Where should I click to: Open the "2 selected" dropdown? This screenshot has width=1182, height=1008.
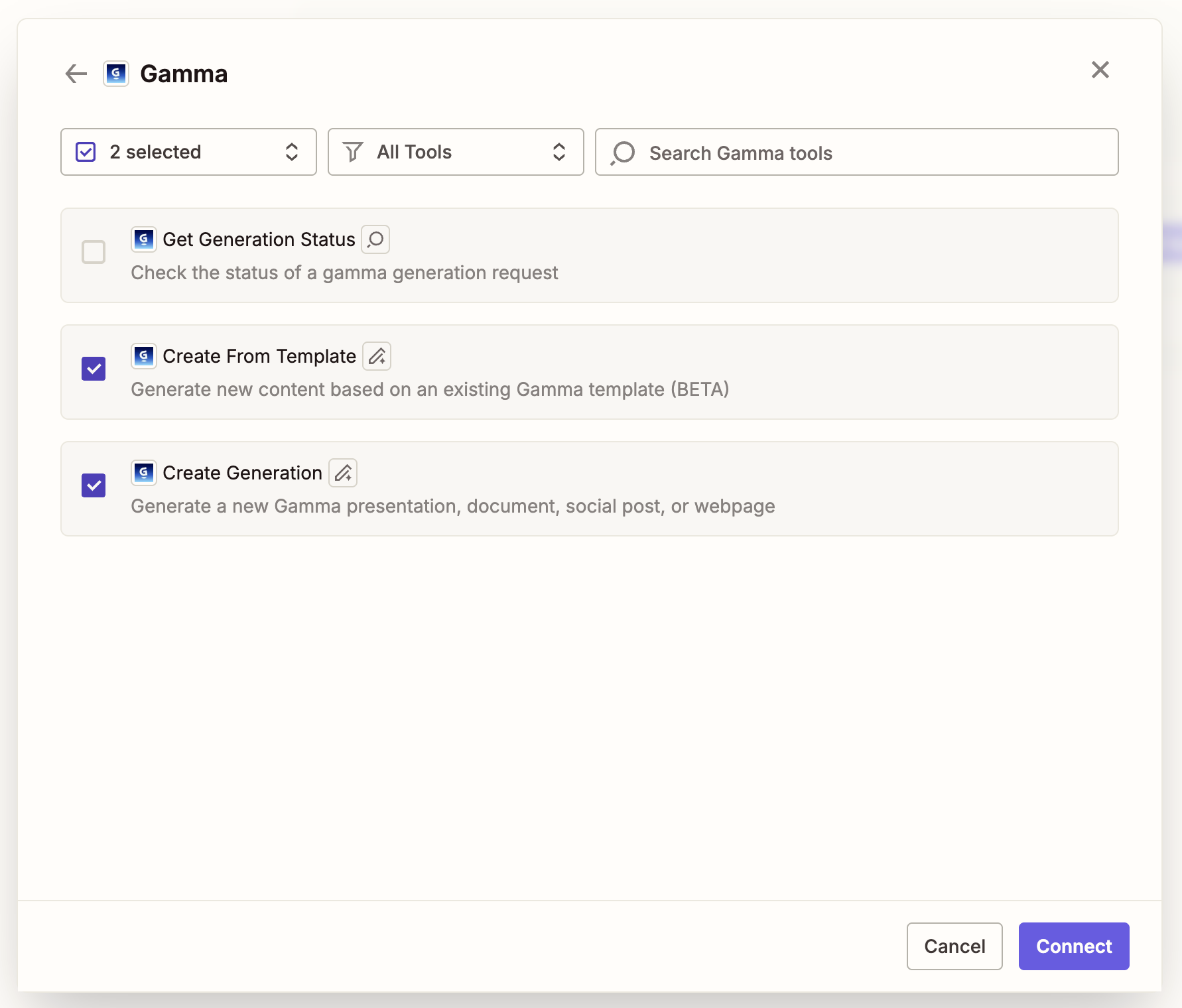click(188, 152)
